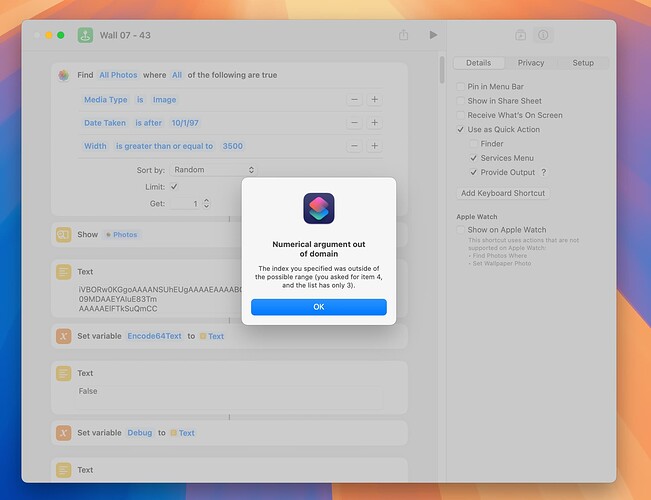Click the Wall 07 - 43 shortcut title

pos(125,35)
